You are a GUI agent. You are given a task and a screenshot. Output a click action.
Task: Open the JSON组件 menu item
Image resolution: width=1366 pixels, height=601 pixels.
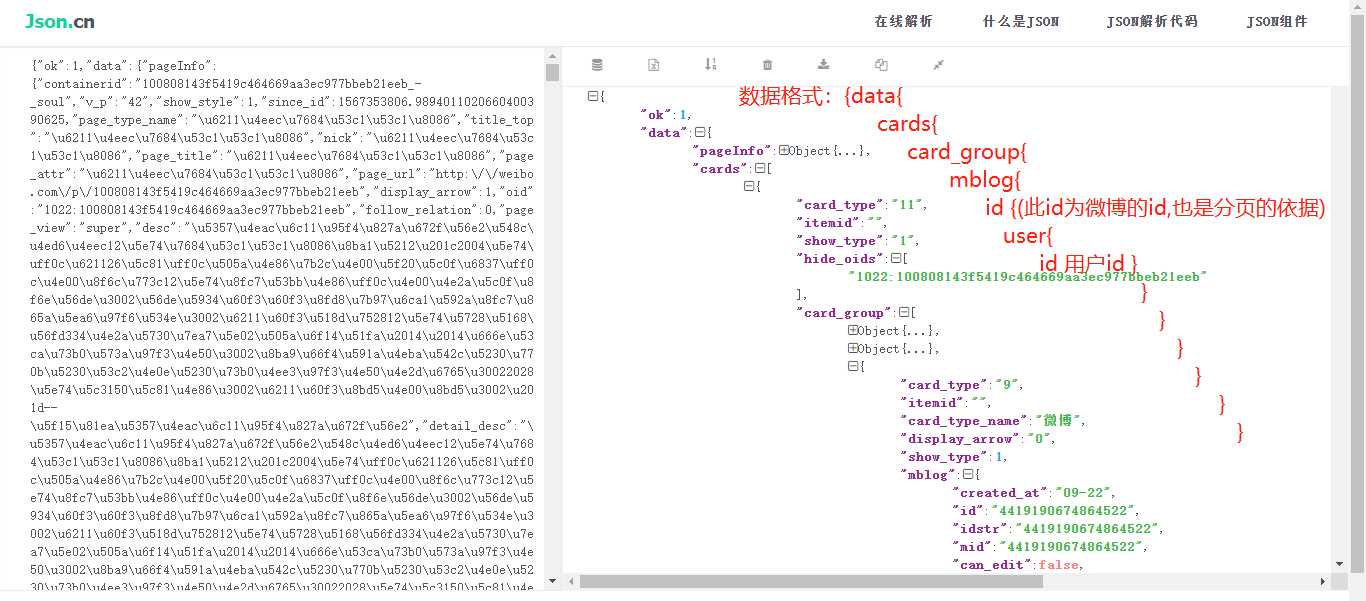pyautogui.click(x=1277, y=21)
